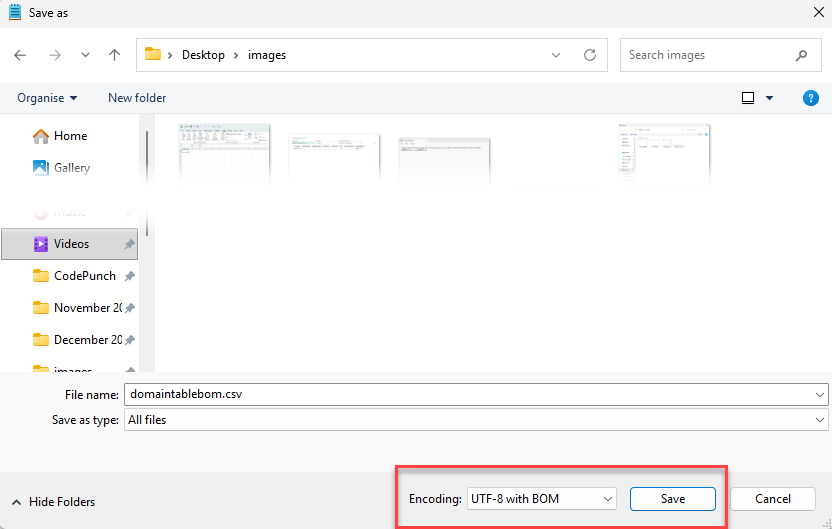Open recent locations chevron beside the forward arrow
Screen dimensions: 832x529
(85, 55)
